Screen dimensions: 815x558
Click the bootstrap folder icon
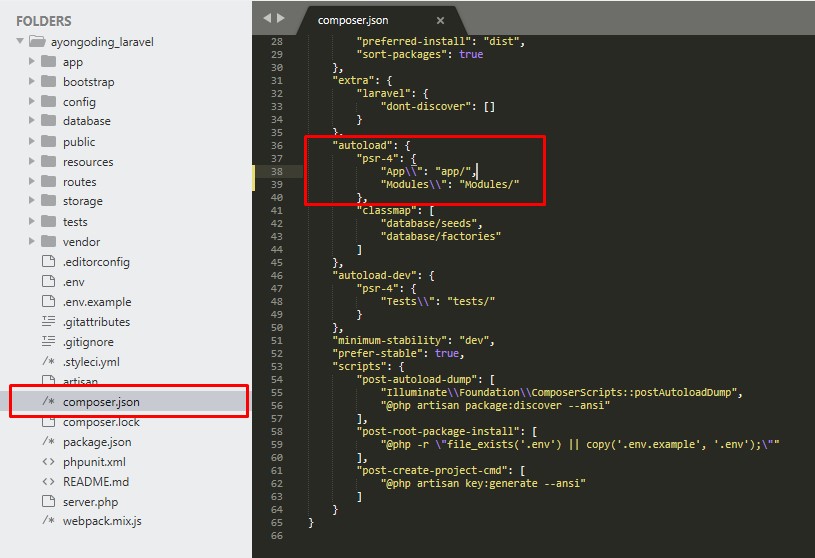[48, 81]
